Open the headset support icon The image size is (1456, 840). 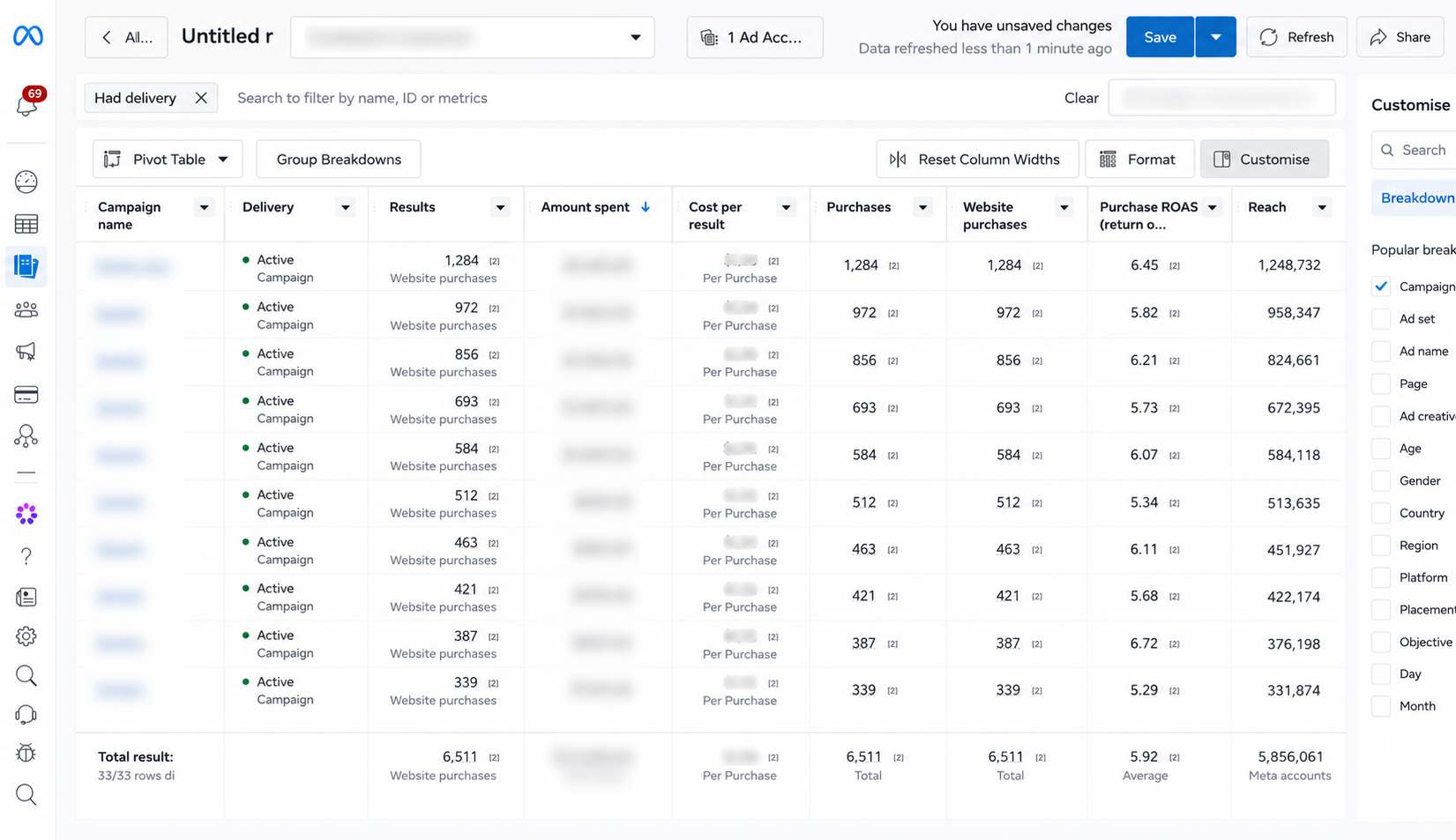26,715
